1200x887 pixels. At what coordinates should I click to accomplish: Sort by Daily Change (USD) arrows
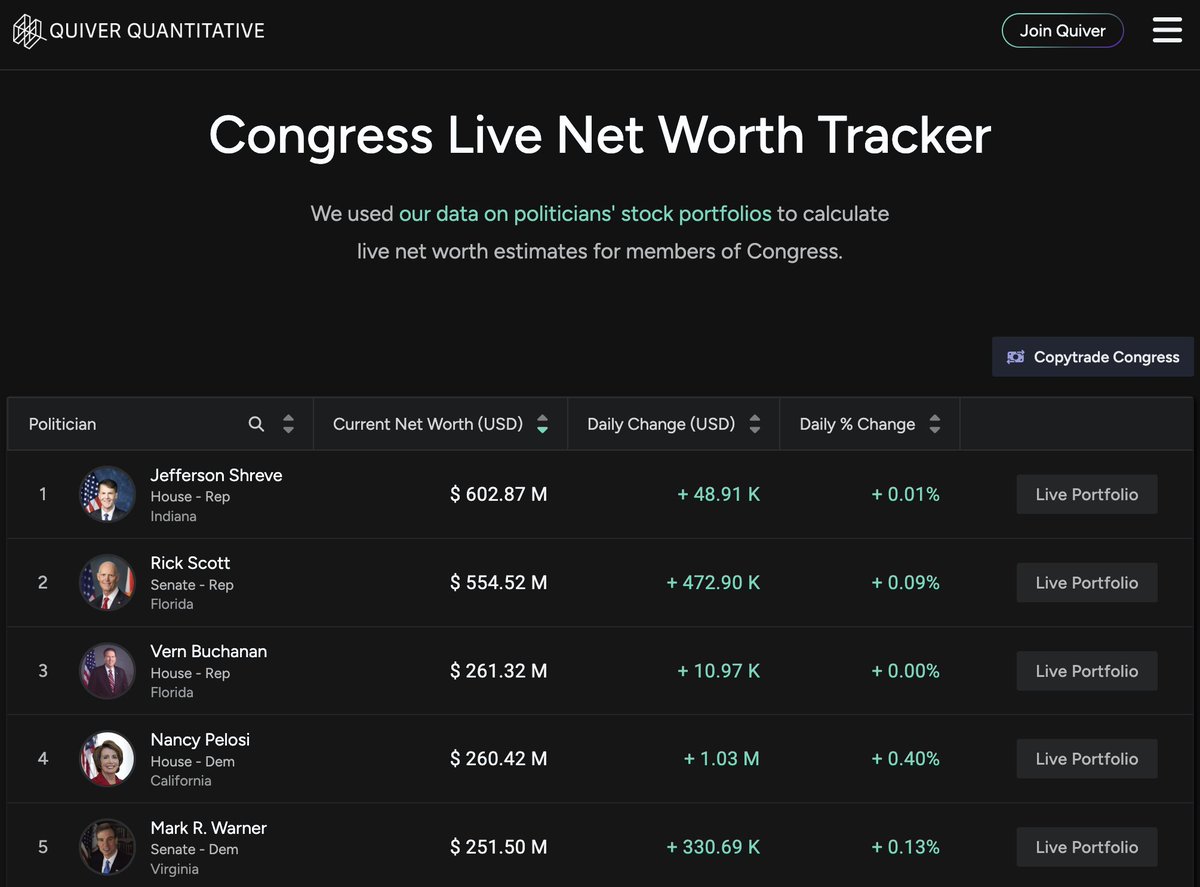tap(755, 424)
